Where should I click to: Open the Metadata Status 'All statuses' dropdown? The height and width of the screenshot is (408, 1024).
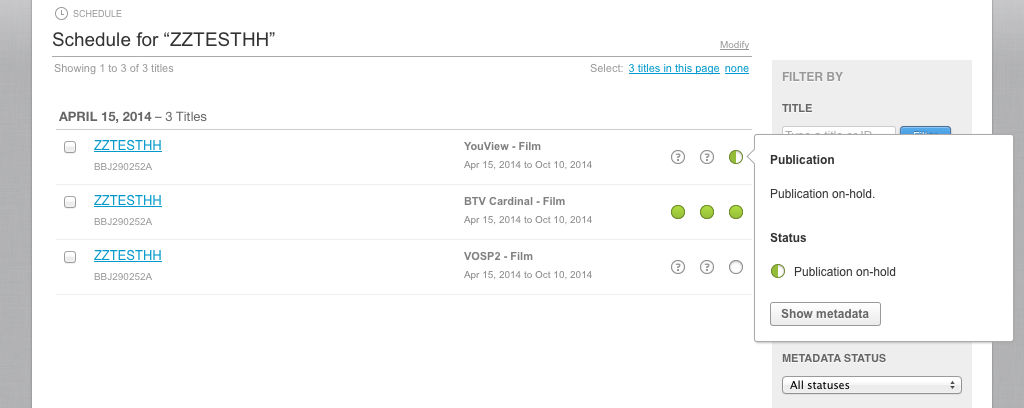click(x=871, y=385)
